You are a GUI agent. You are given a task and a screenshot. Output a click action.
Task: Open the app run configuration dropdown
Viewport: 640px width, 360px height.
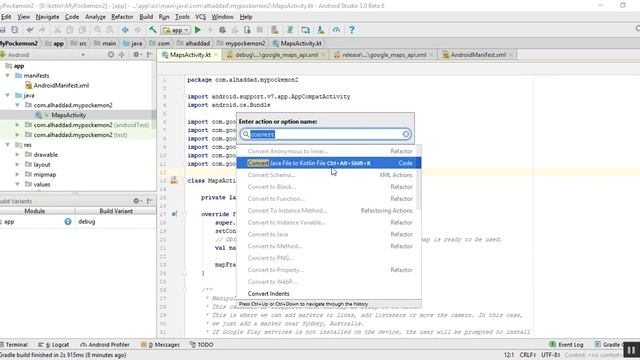(x=176, y=30)
